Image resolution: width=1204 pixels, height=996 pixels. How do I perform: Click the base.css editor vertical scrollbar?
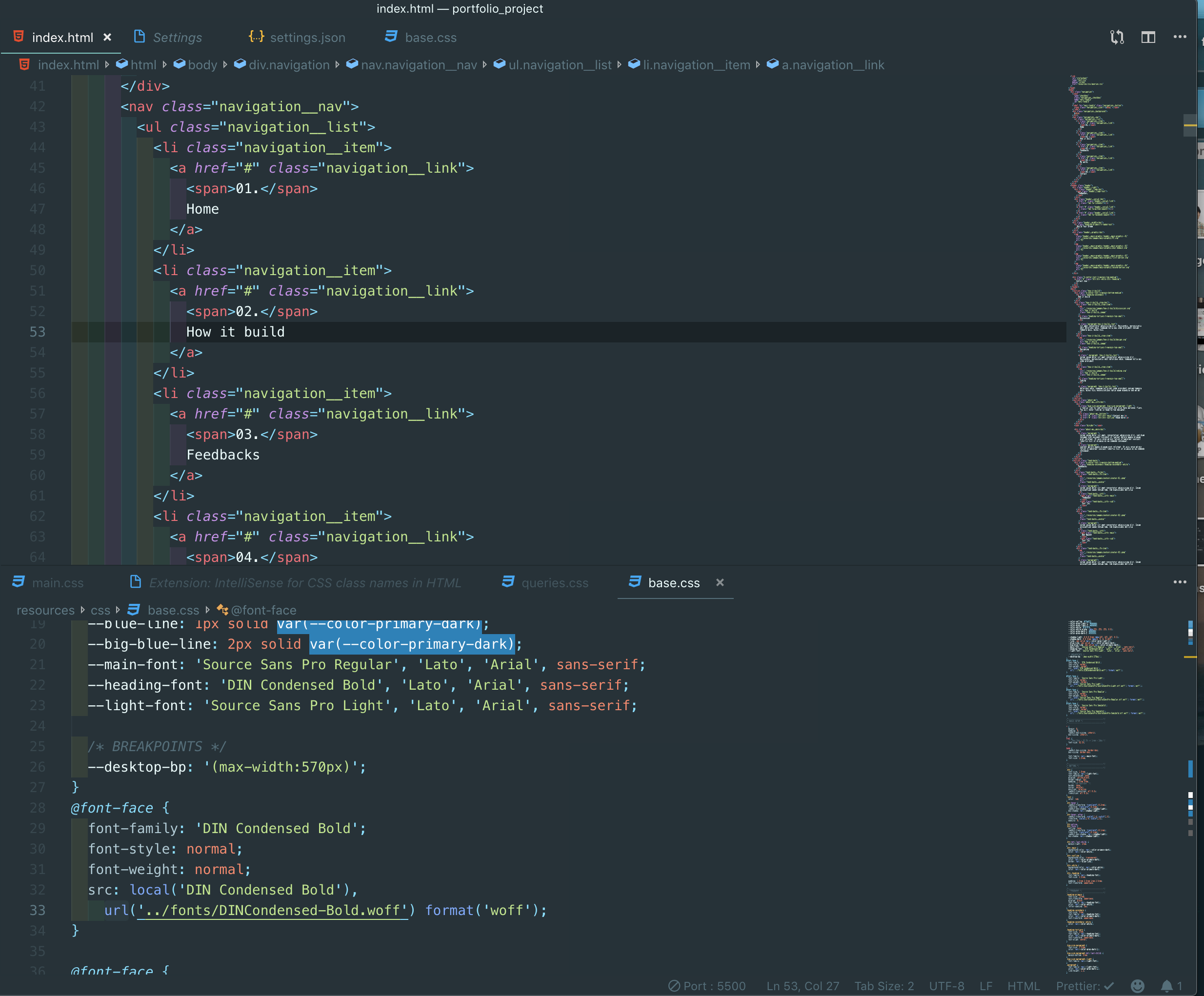point(1190,797)
